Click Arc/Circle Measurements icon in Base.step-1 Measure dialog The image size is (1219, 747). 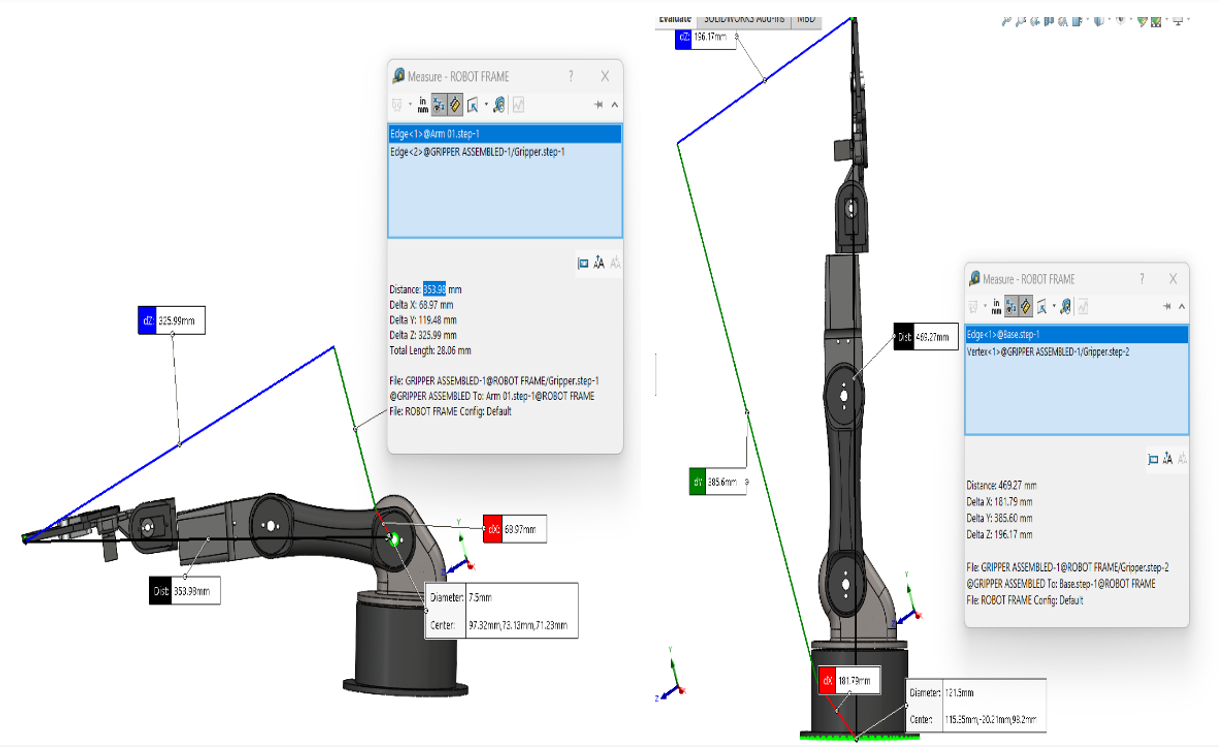[973, 306]
